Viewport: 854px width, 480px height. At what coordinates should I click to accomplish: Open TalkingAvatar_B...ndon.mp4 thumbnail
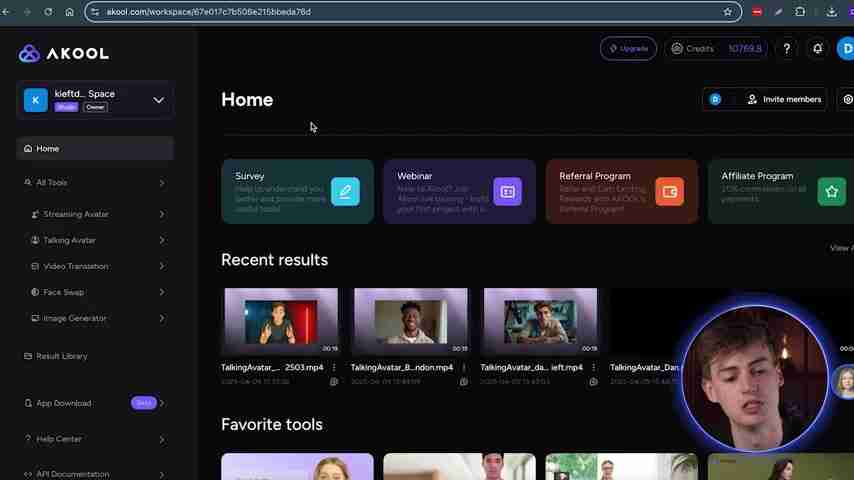click(411, 321)
